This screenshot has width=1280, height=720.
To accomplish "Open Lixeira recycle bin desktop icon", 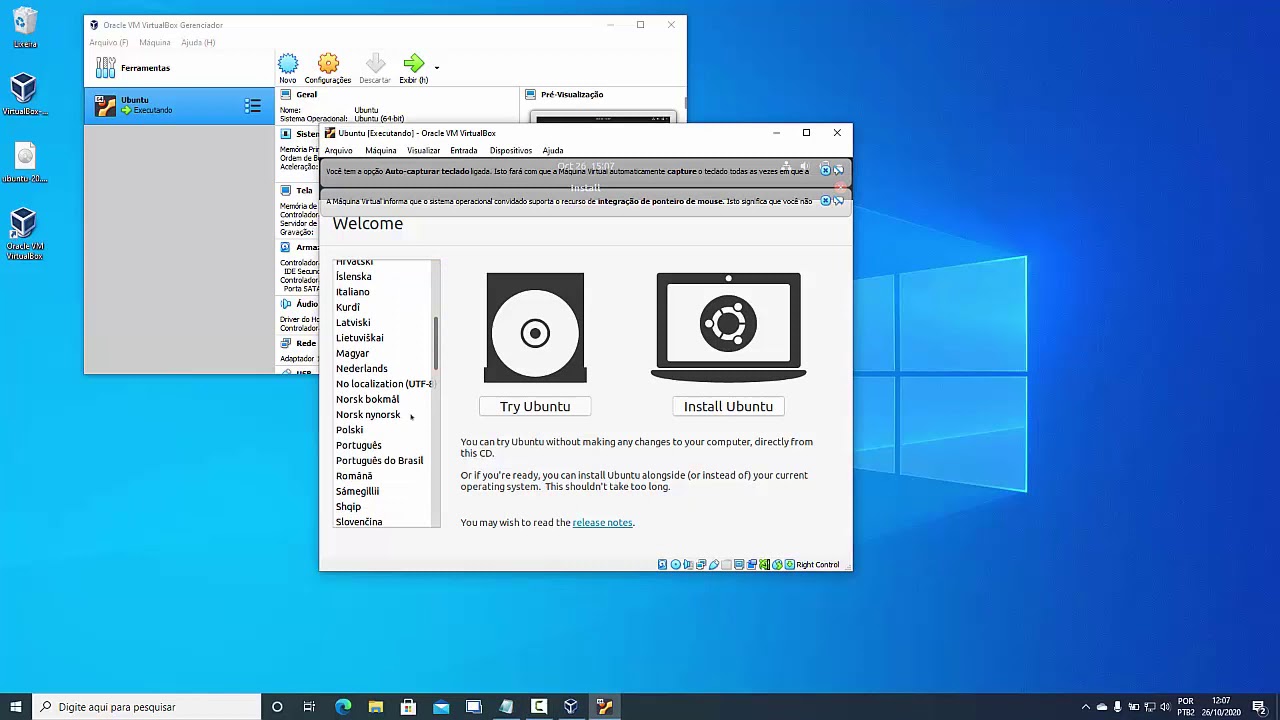I will 25,28.
